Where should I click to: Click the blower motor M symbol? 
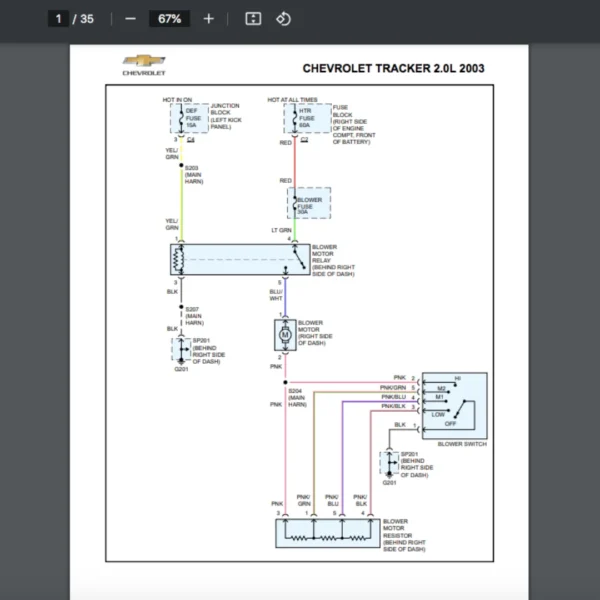point(283,331)
